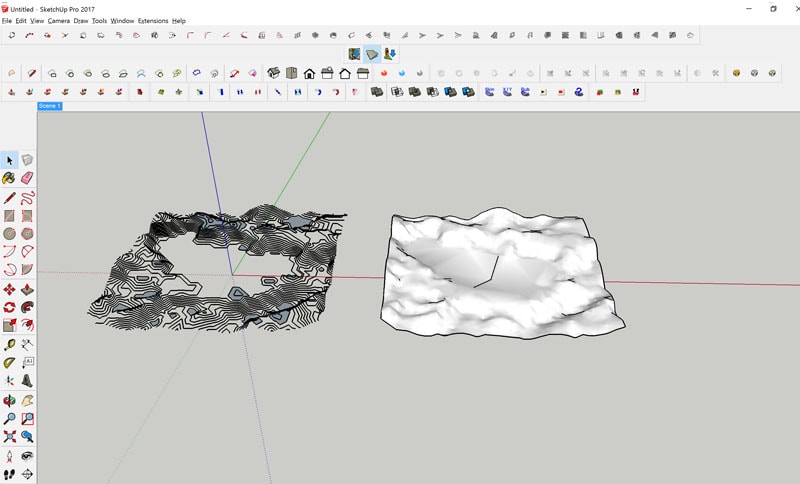Screen dimensions: 800x484
Task: Click the black contour lines model
Action: (218, 269)
